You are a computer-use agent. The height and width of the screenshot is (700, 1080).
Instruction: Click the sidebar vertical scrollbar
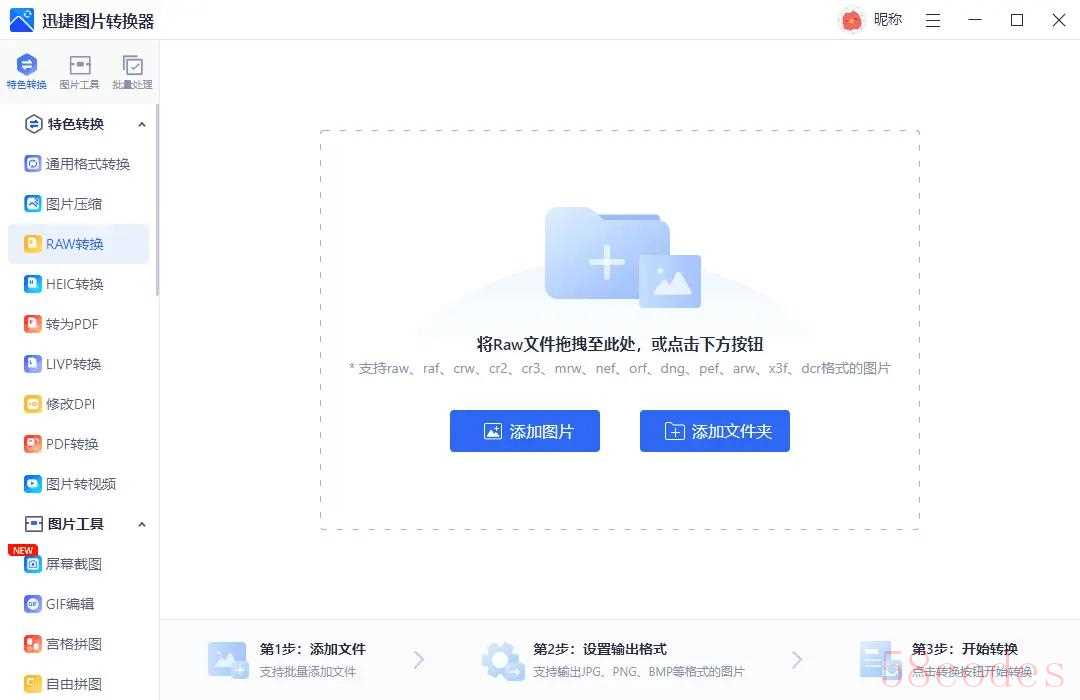157,200
